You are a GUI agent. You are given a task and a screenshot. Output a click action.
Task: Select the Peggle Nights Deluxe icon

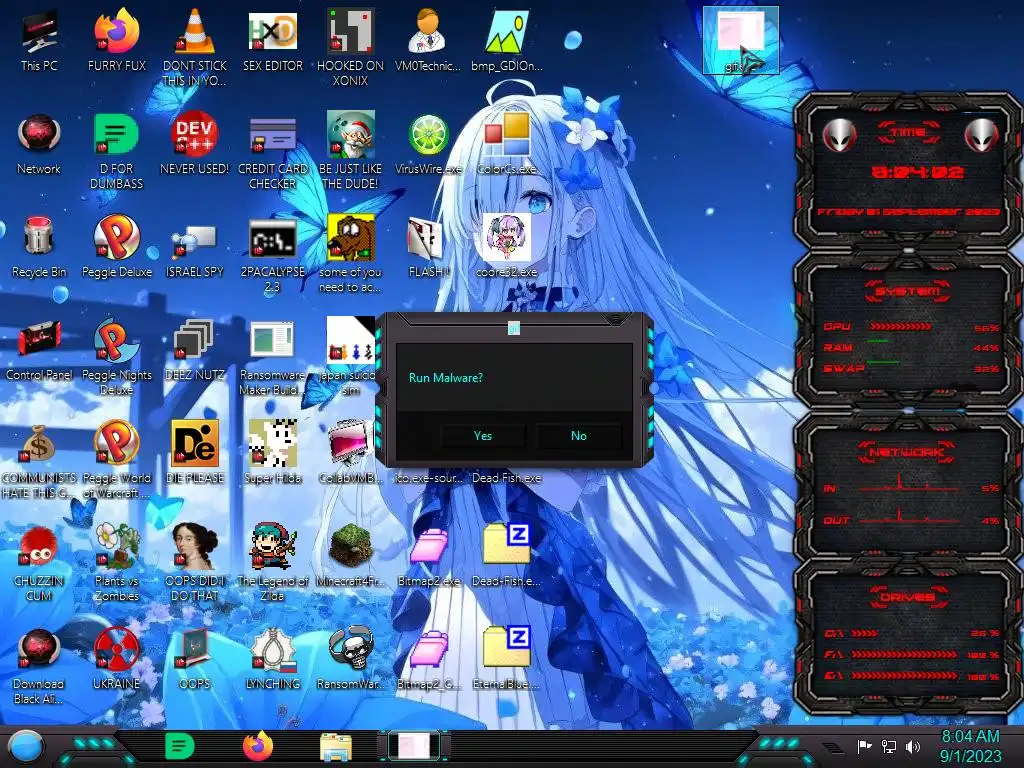tap(117, 357)
